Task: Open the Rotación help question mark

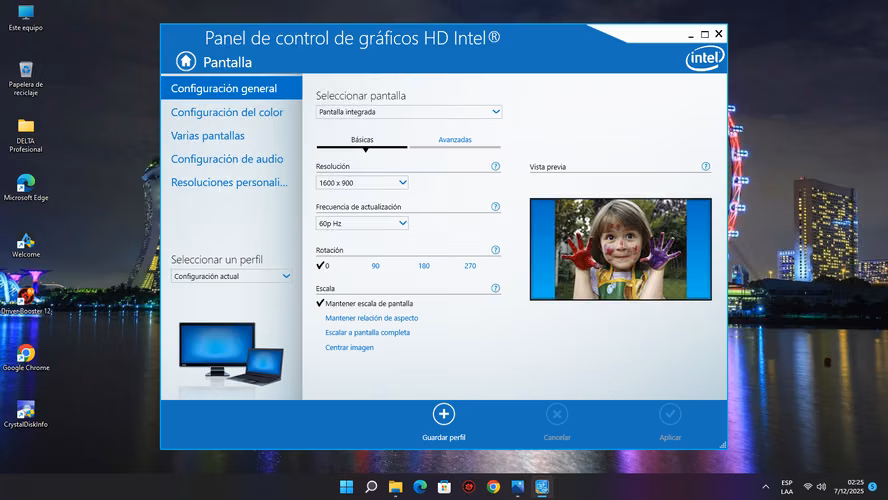Action: (x=496, y=250)
